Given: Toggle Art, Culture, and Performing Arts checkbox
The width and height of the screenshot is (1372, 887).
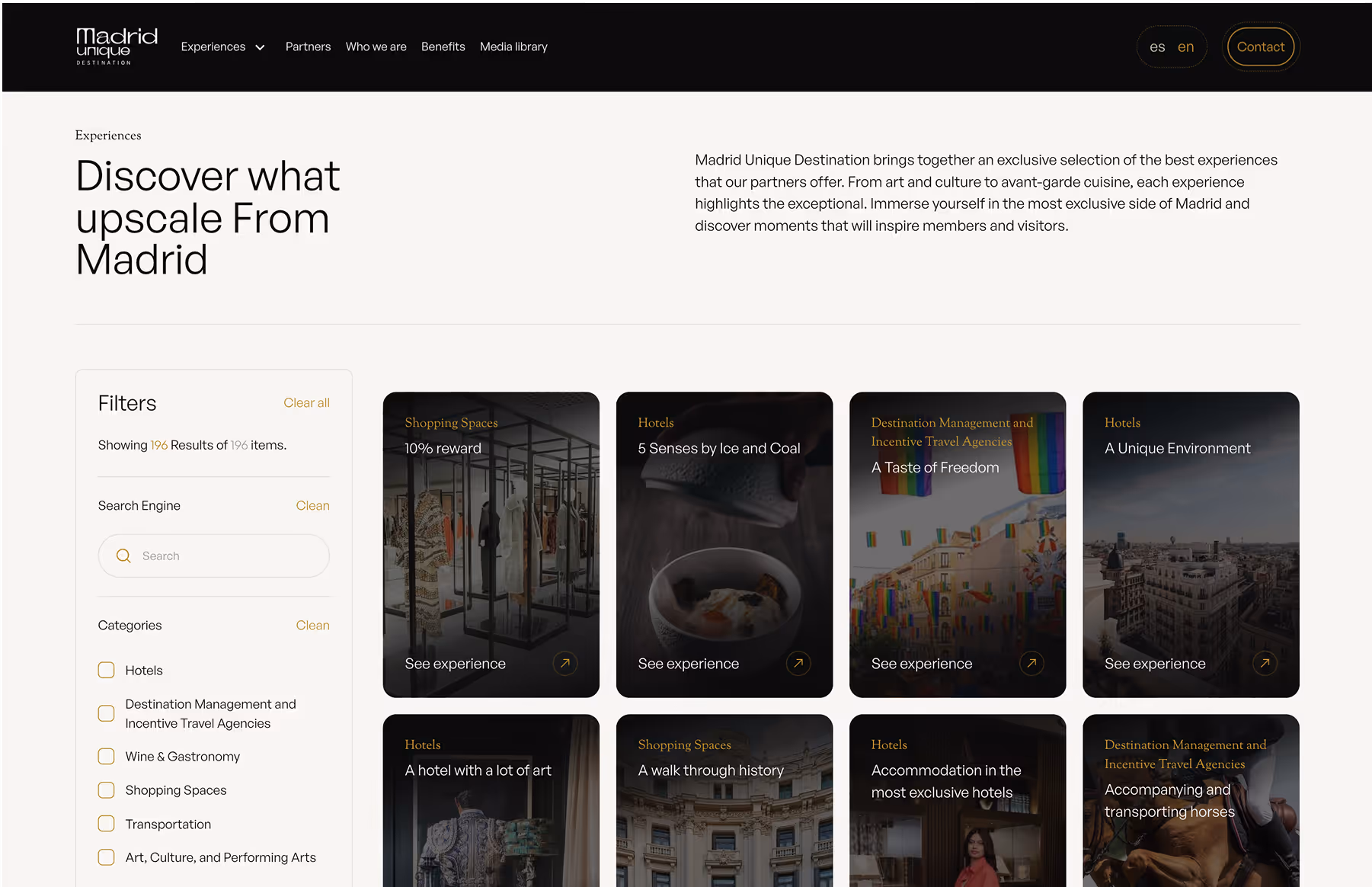Looking at the screenshot, I should pyautogui.click(x=107, y=857).
